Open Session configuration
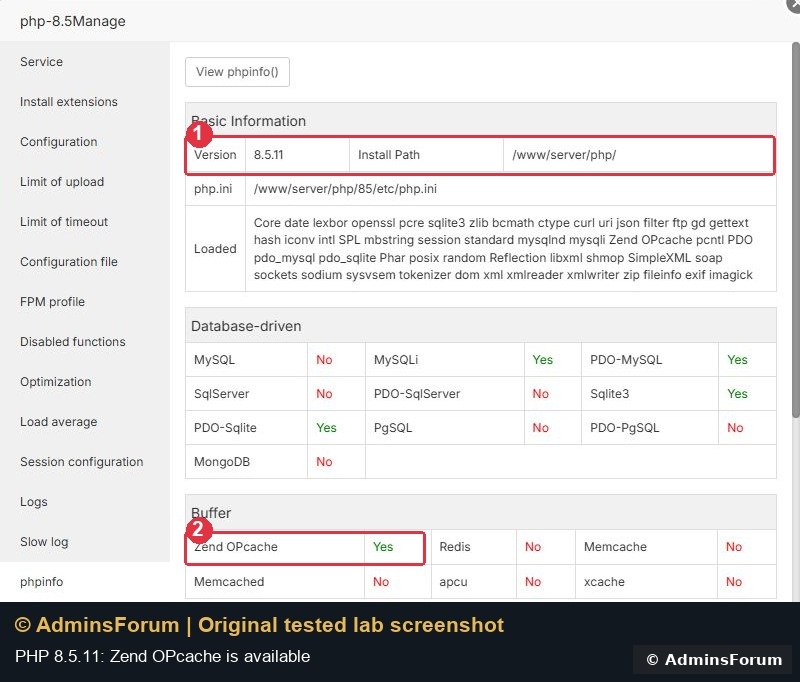Screen dimensions: 800x682 point(82,462)
